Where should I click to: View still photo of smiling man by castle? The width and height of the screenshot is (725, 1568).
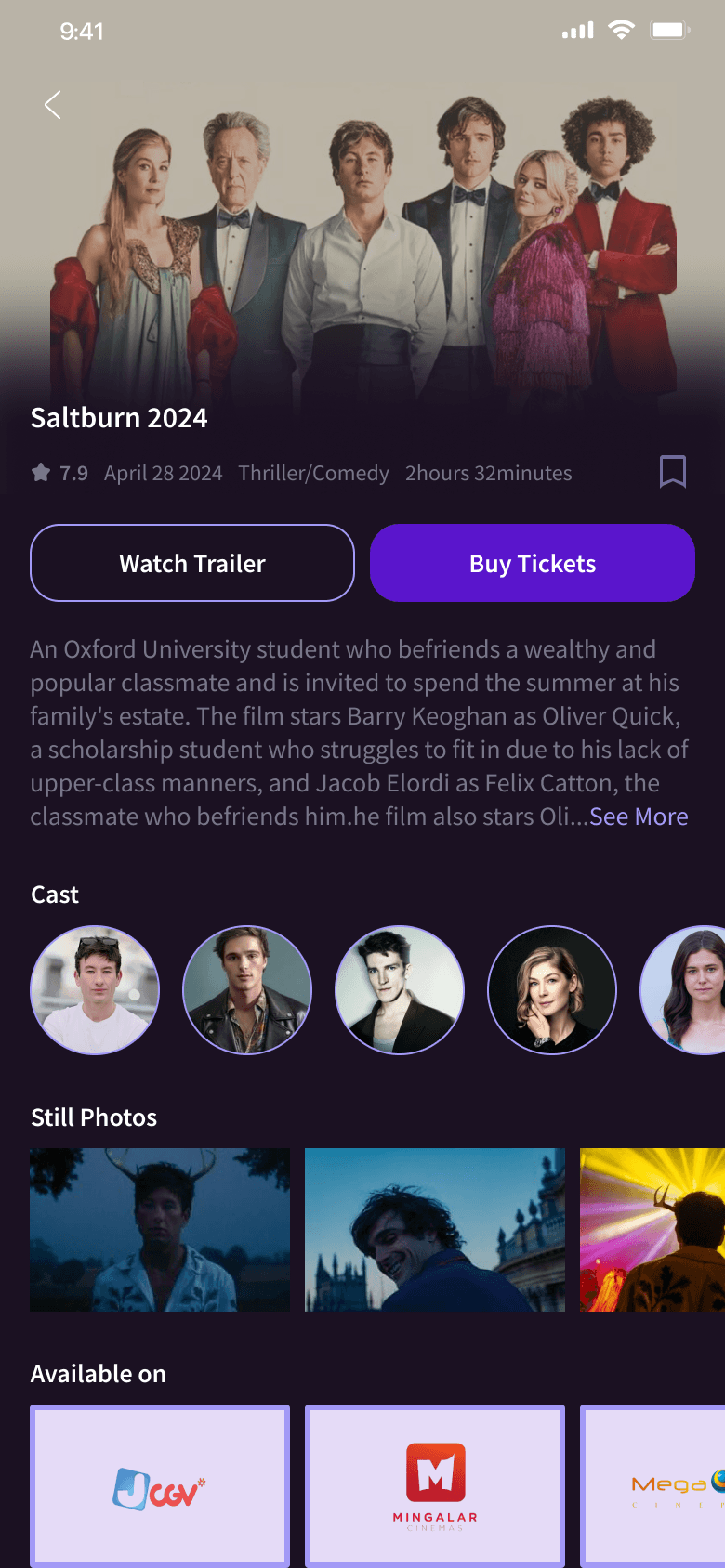(x=435, y=1230)
